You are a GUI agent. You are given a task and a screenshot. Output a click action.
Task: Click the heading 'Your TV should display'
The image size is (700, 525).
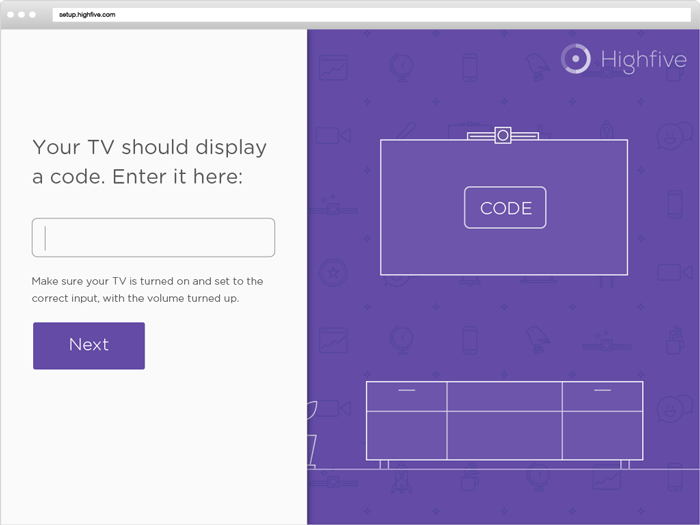[x=150, y=147]
